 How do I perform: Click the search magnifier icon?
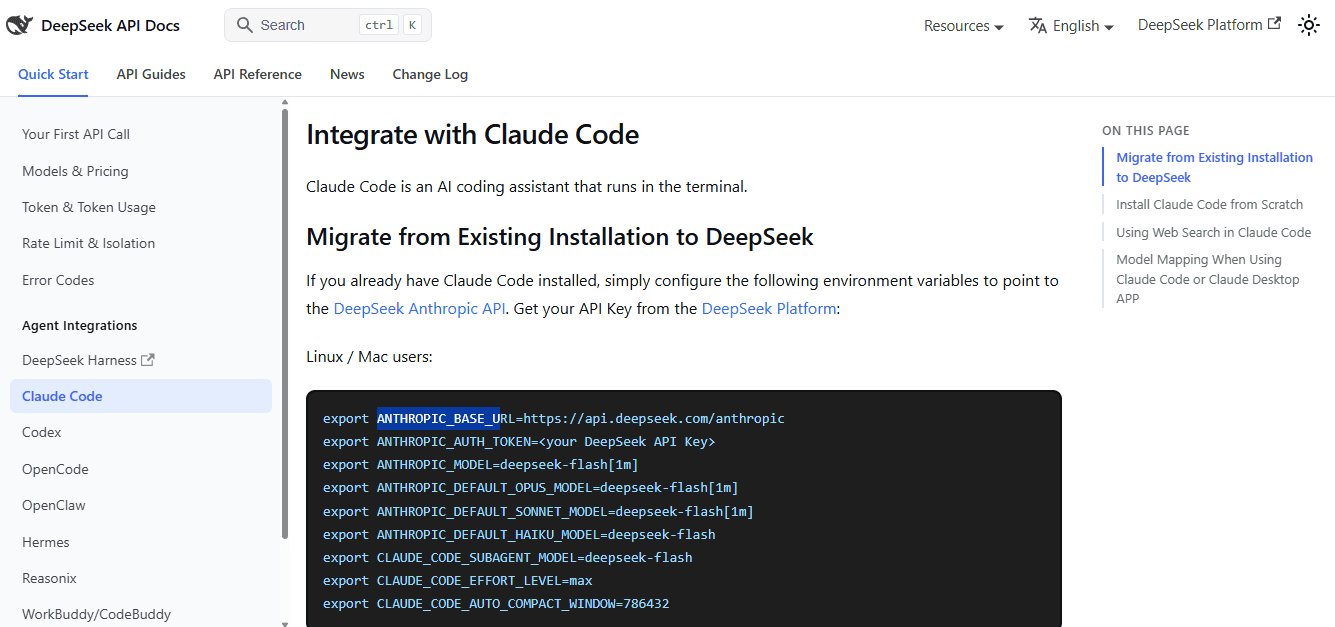244,25
